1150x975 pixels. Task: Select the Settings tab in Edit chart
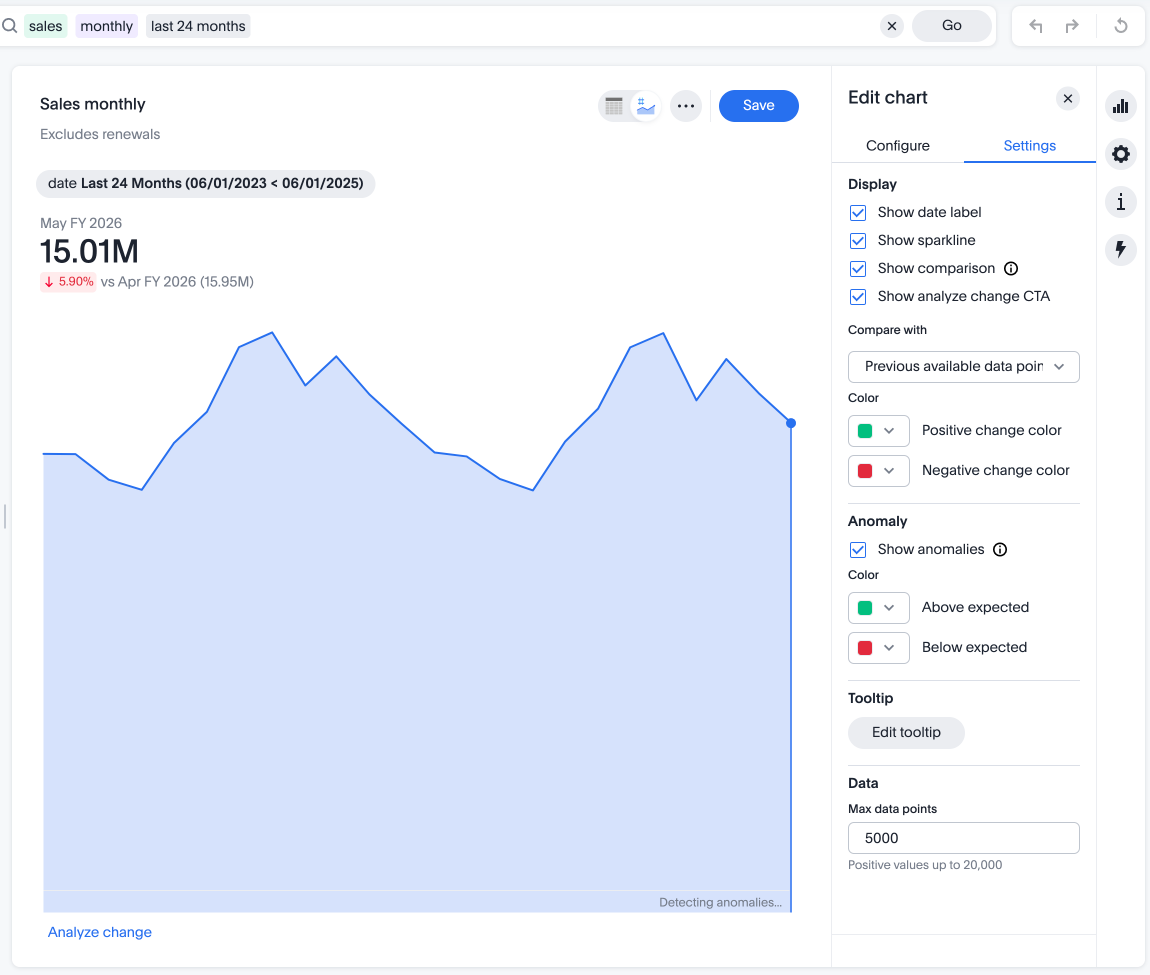pyautogui.click(x=1029, y=145)
